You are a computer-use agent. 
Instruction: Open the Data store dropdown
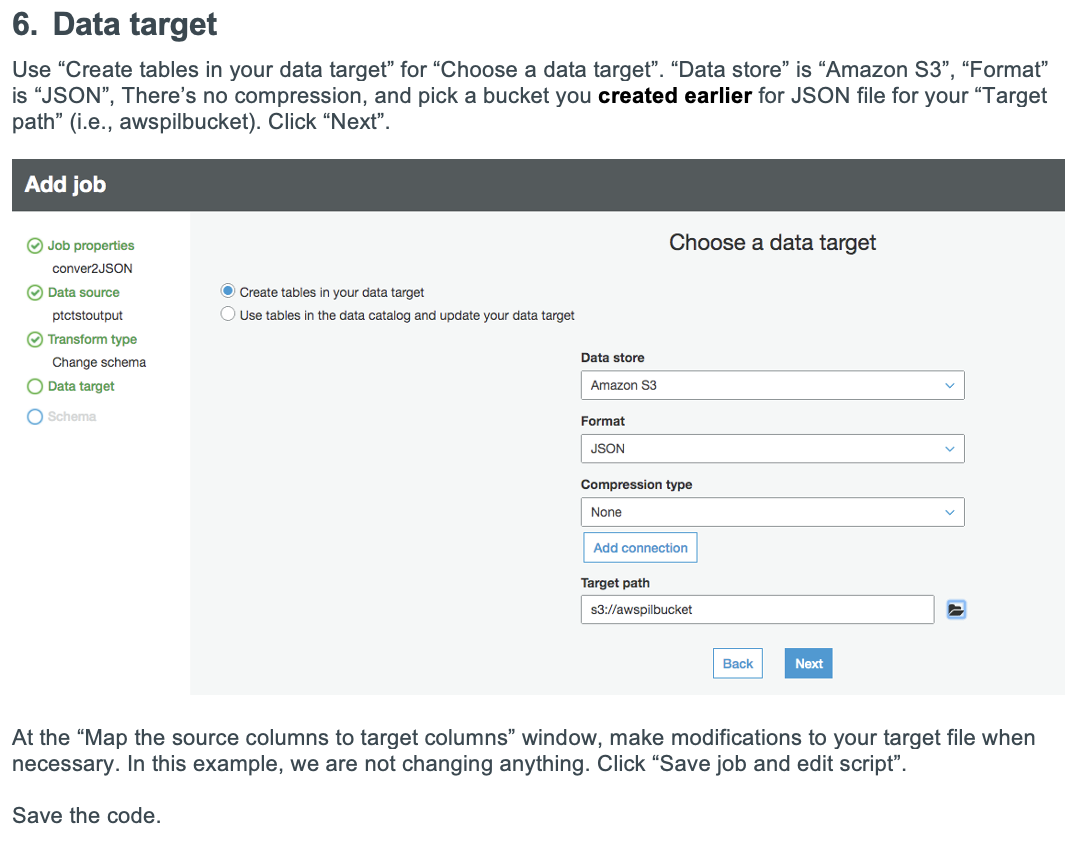[x=772, y=386]
